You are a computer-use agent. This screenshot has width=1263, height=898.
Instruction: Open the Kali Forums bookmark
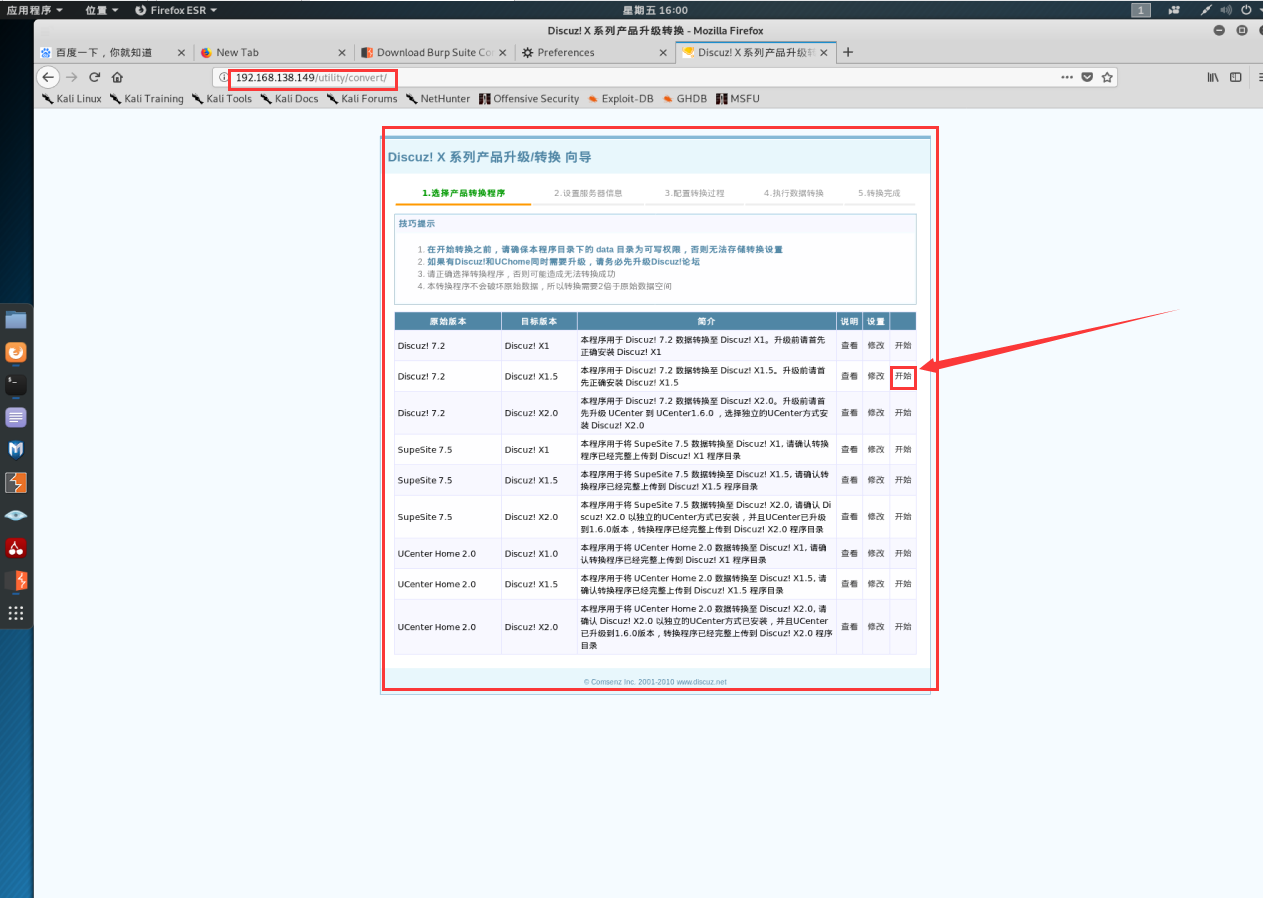pos(362,99)
